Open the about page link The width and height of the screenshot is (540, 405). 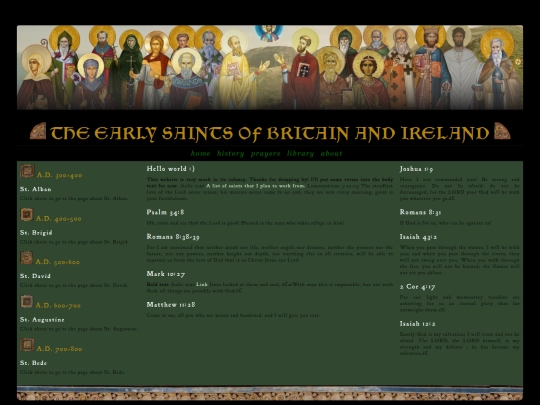pyautogui.click(x=331, y=154)
